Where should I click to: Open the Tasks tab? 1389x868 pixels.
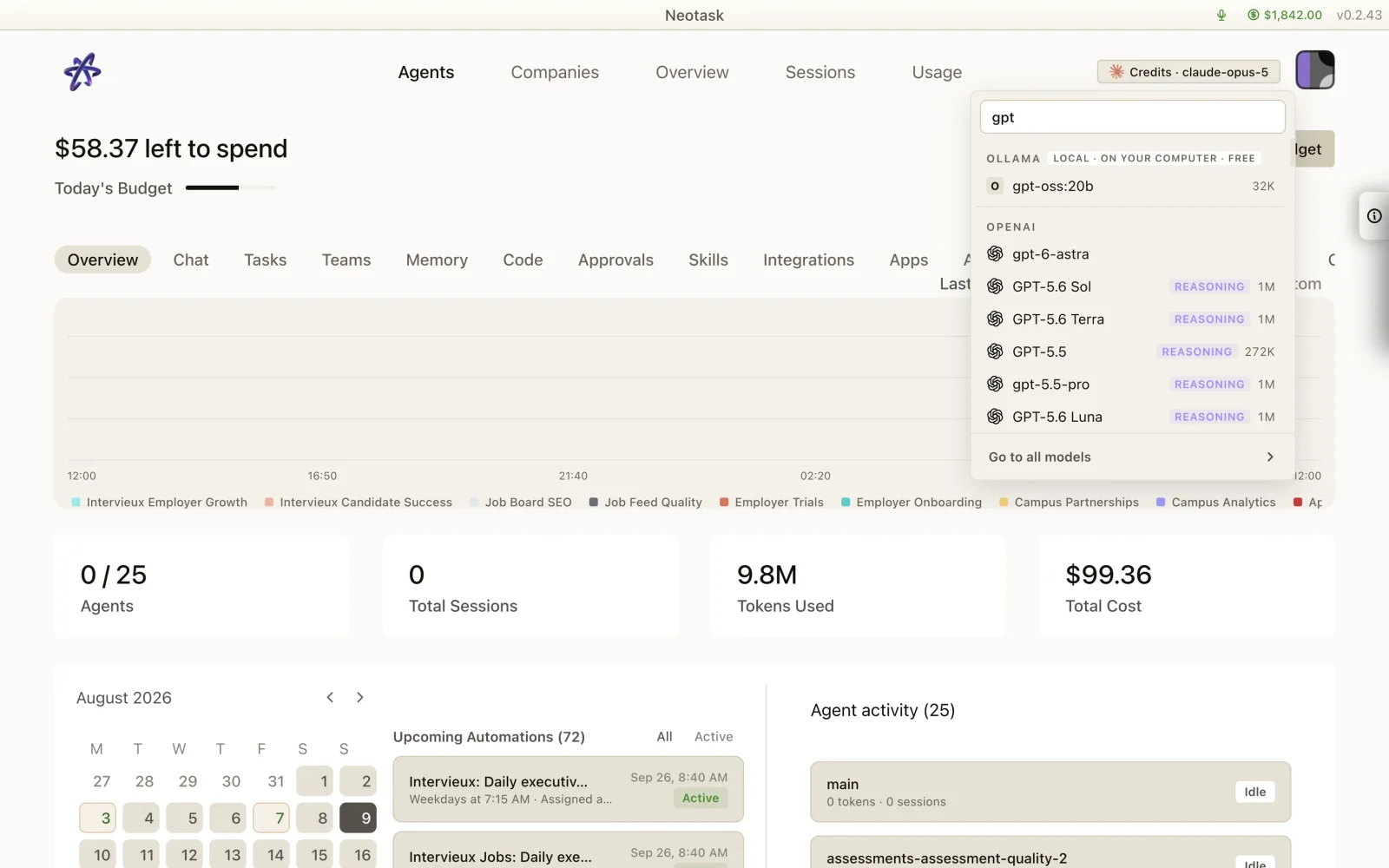tap(265, 260)
